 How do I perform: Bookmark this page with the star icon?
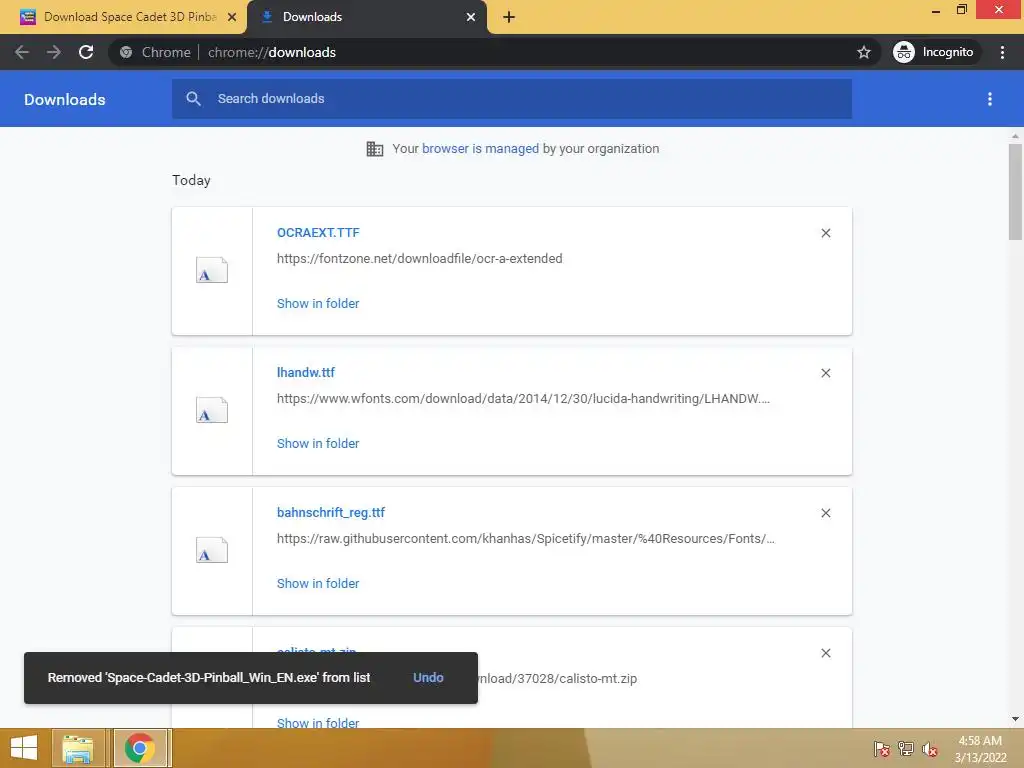(x=863, y=52)
